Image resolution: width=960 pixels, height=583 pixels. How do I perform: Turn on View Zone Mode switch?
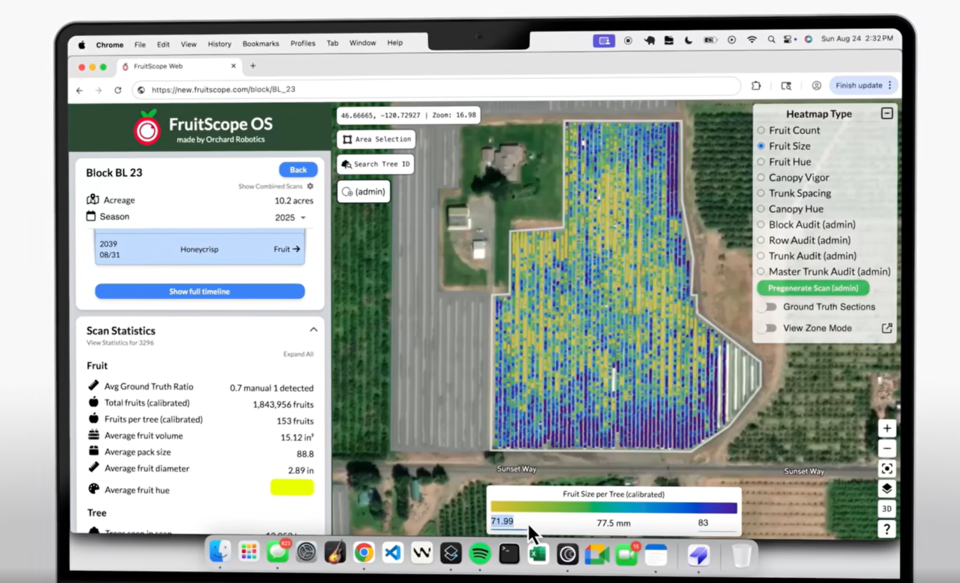[x=768, y=328]
